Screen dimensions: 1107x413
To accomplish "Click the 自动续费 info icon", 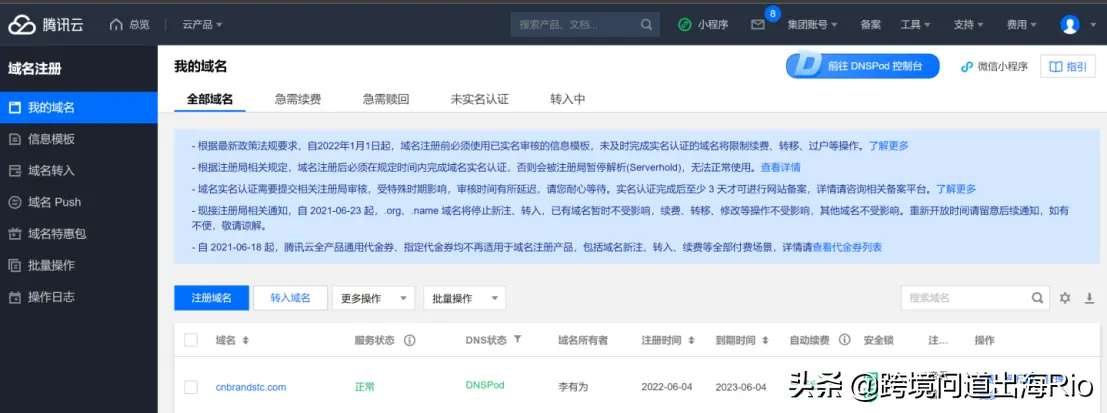I will [x=844, y=340].
